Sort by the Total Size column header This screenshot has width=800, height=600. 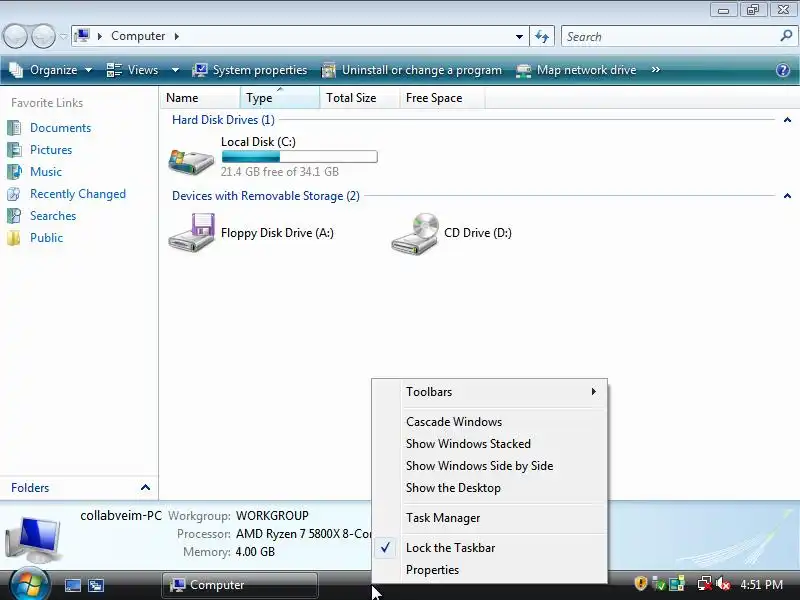[x=360, y=97]
